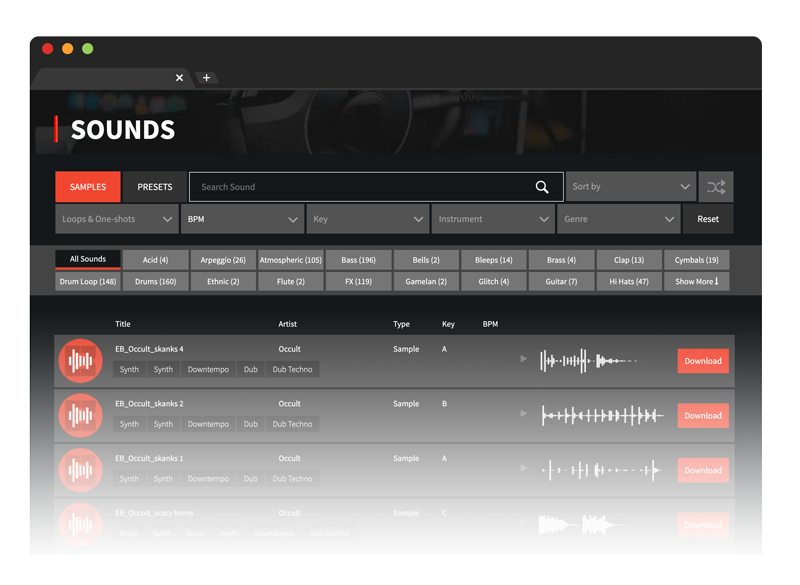Switch to the Presets tab

155,187
